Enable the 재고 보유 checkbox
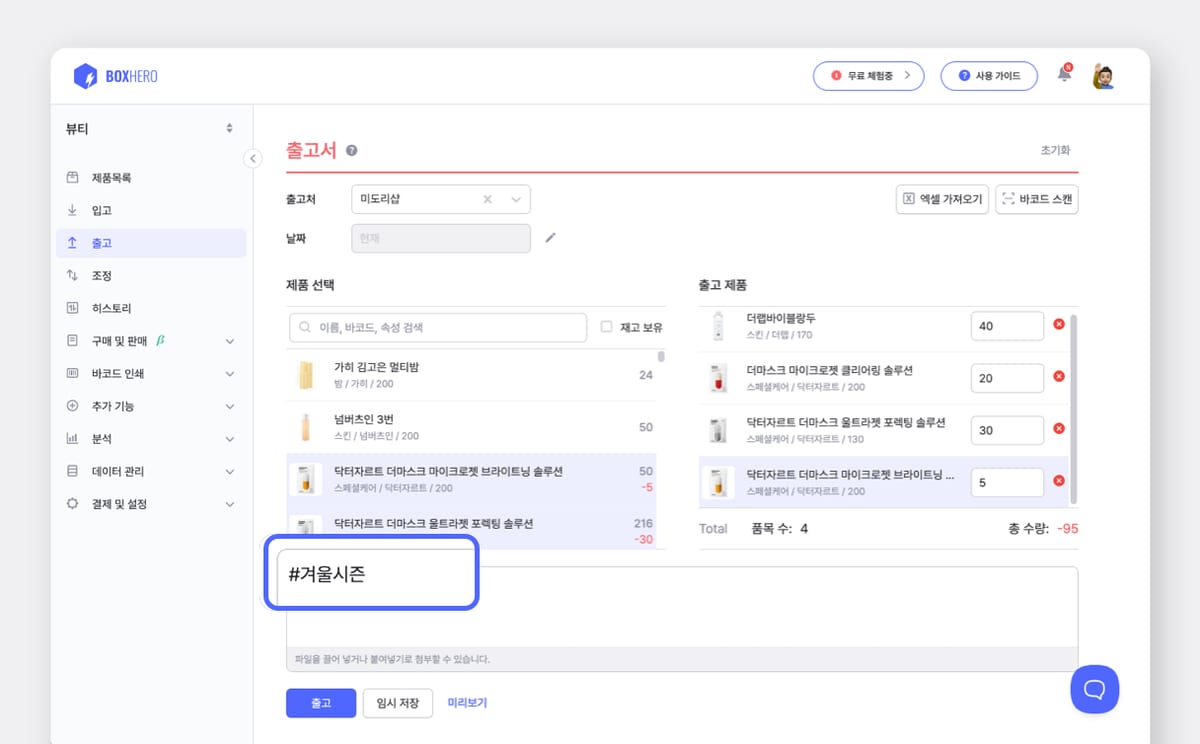1200x744 pixels. [606, 327]
